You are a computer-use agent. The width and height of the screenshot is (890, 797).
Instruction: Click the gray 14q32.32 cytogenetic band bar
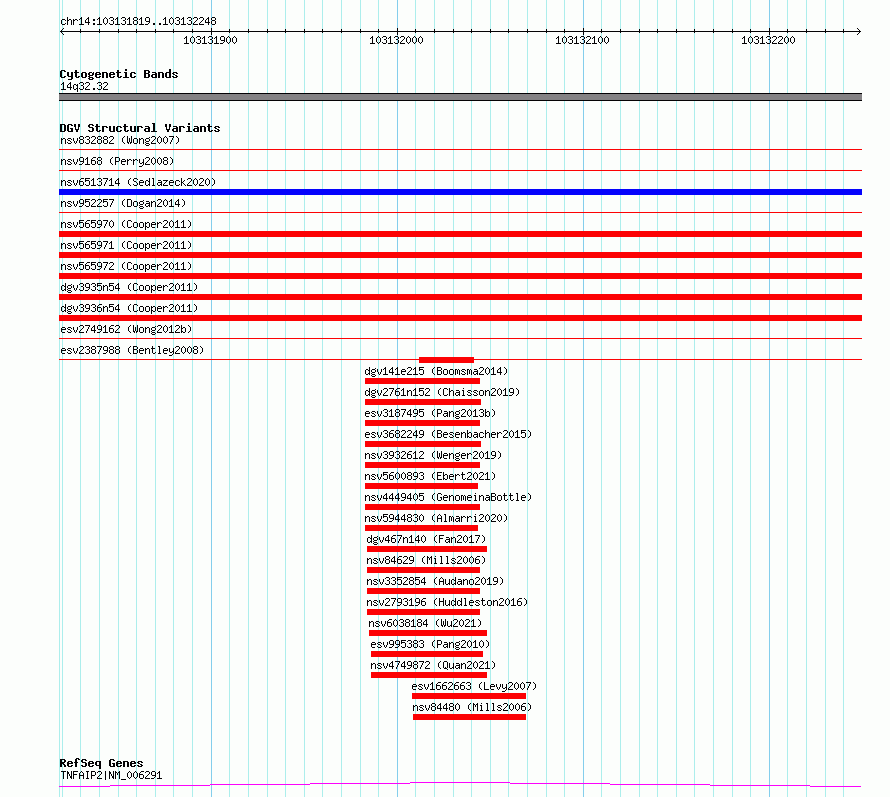tap(460, 97)
